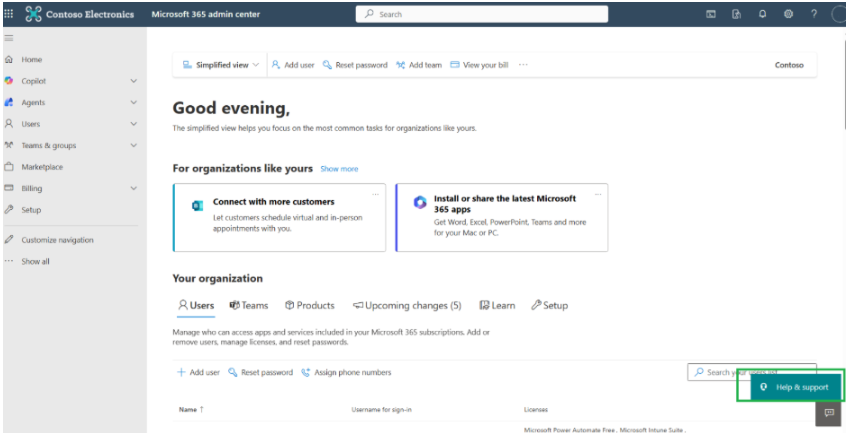
Task: Click Add team in toolbar
Action: coord(419,65)
